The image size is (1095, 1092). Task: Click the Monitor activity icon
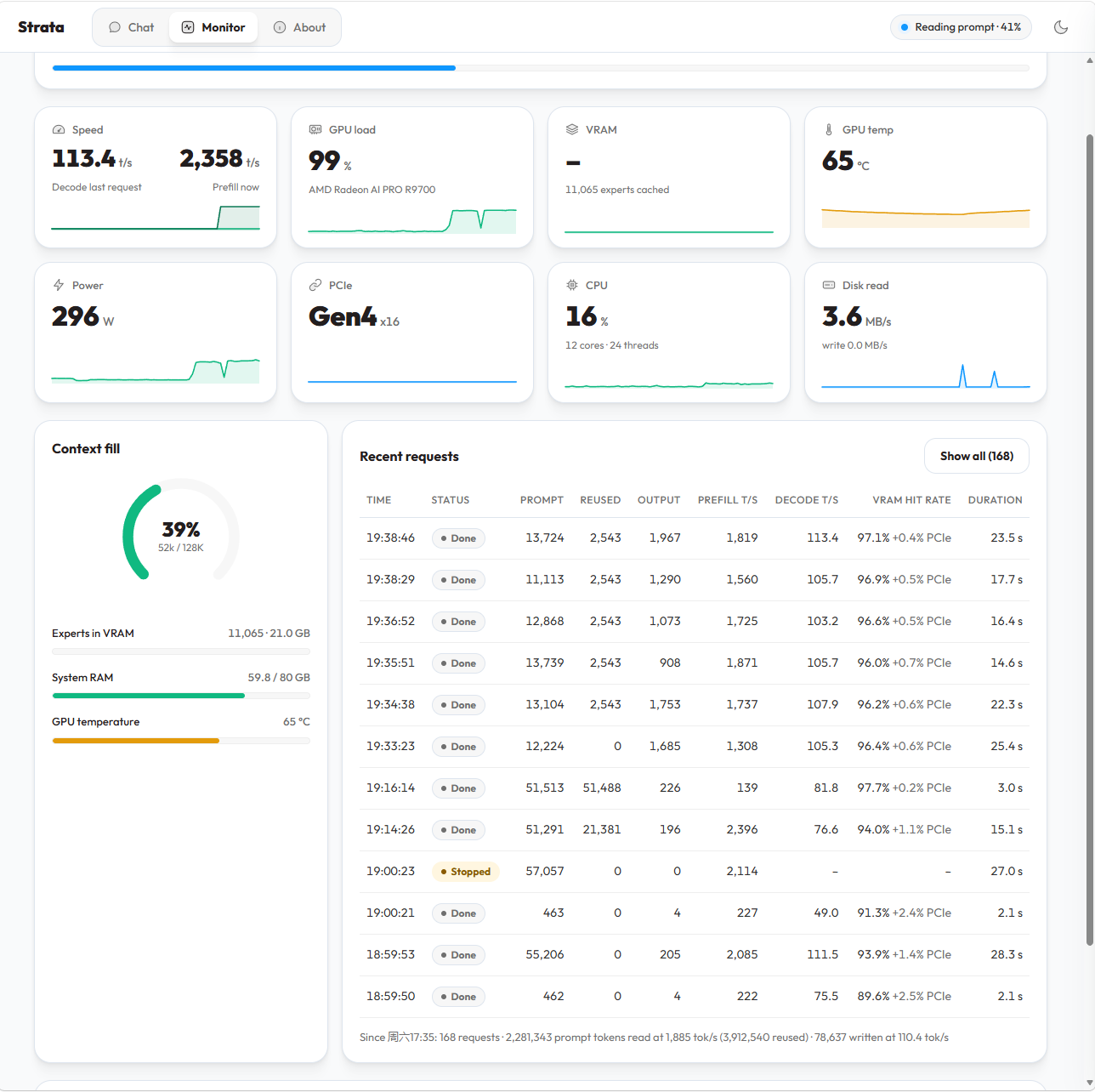pyautogui.click(x=188, y=27)
